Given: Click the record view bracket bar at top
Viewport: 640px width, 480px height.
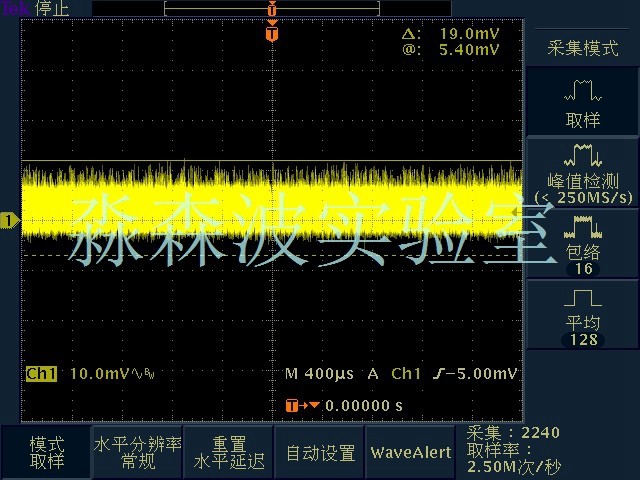Looking at the screenshot, I should [x=272, y=9].
